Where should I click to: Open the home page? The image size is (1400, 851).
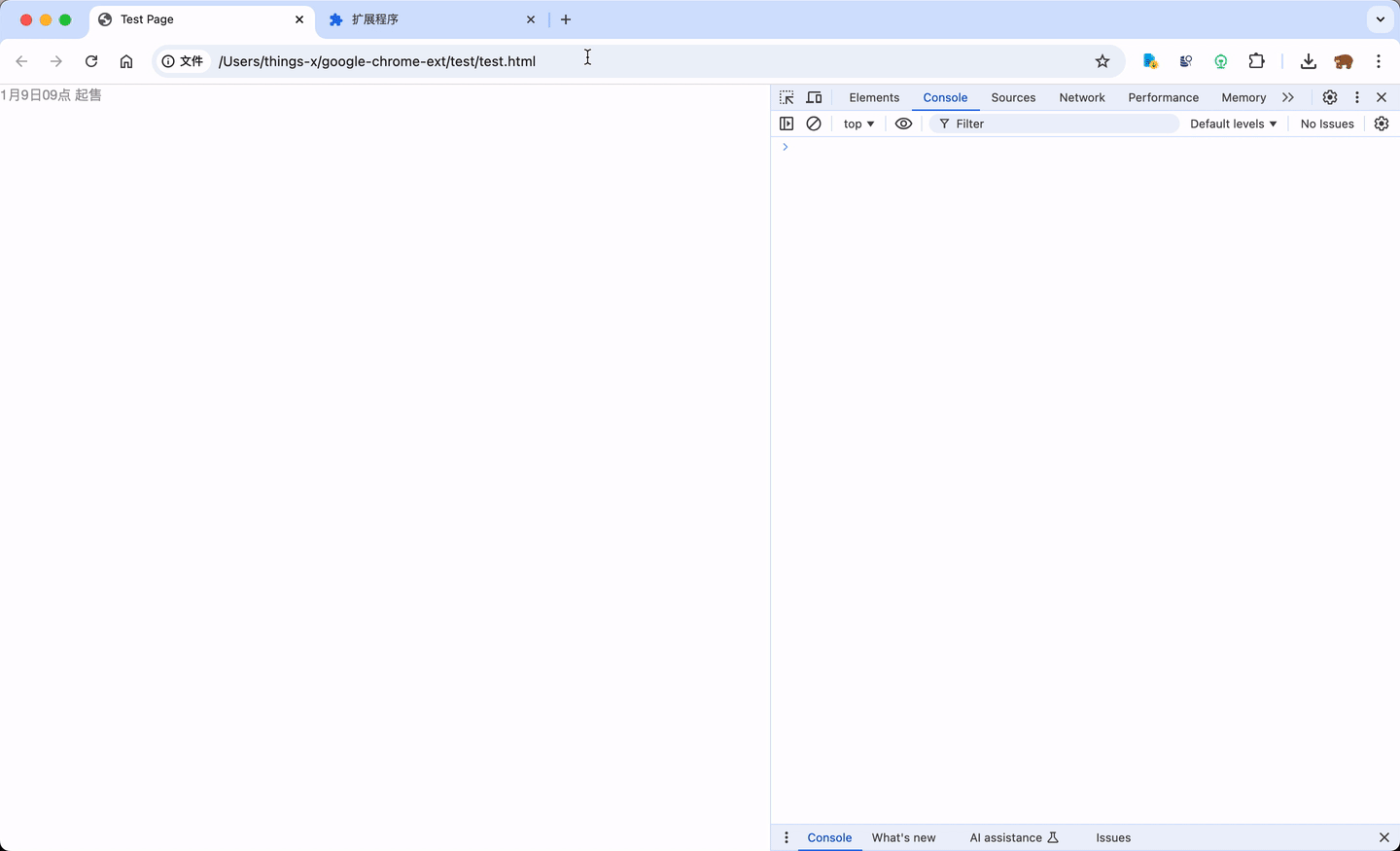126,61
